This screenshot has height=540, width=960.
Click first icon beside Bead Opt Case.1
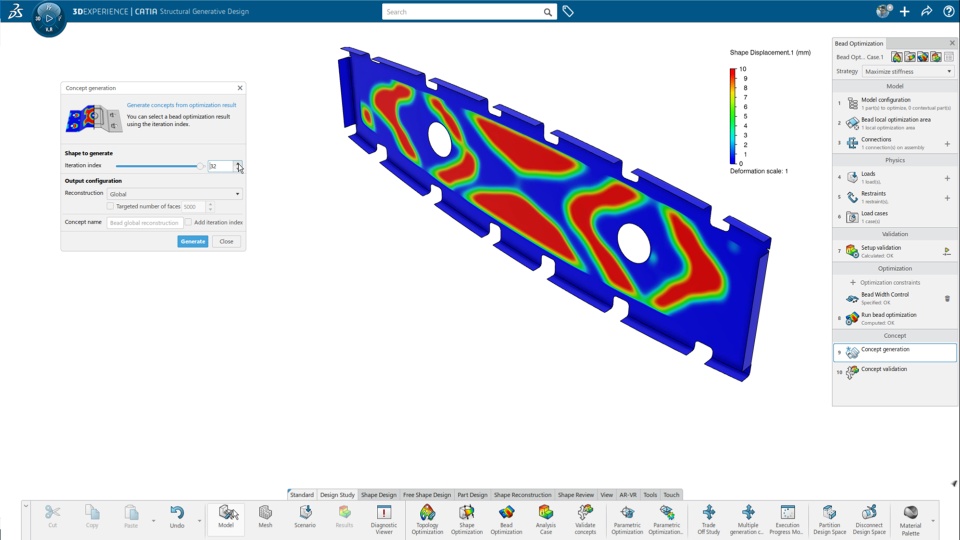pyautogui.click(x=896, y=57)
